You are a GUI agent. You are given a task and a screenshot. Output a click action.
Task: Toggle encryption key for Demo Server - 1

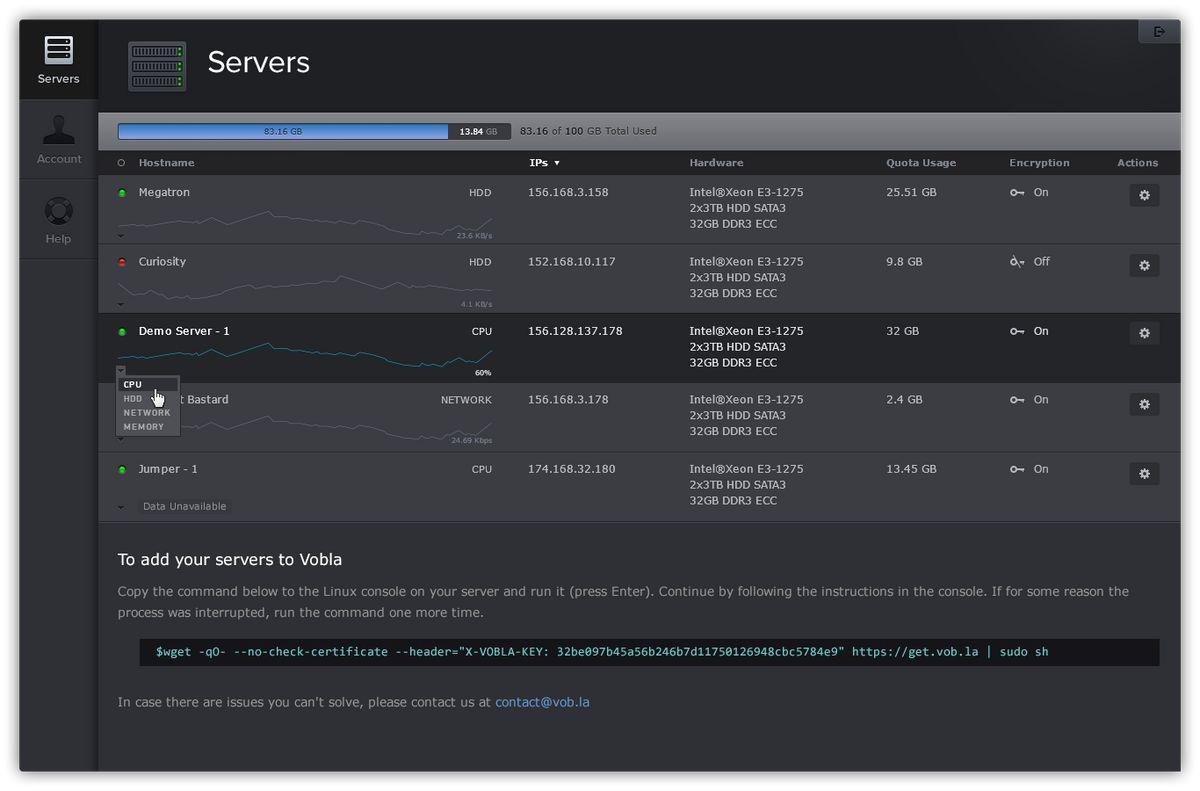1017,331
